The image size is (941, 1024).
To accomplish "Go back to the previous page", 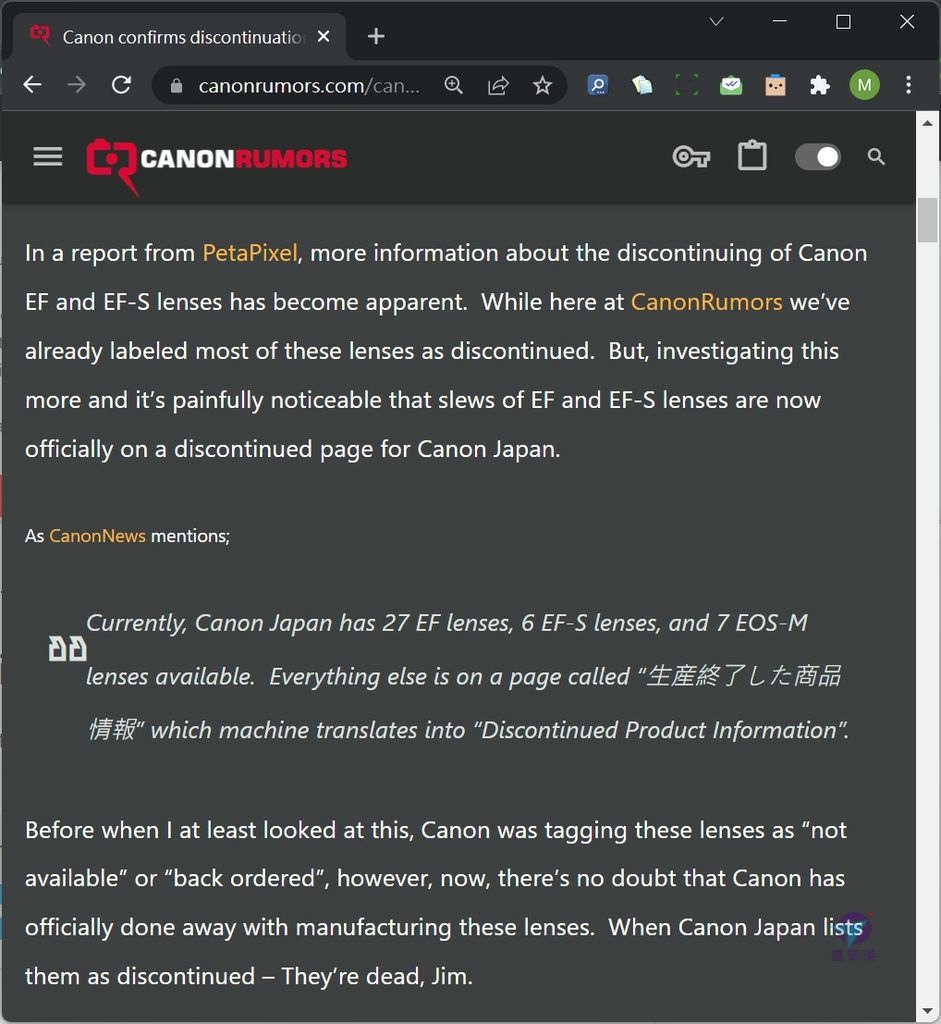I will click(33, 85).
